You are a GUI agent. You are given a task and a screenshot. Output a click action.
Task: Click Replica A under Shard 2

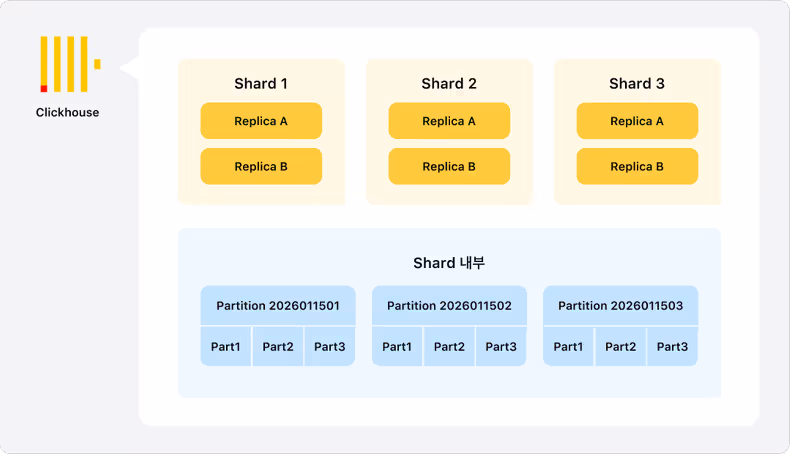(449, 121)
